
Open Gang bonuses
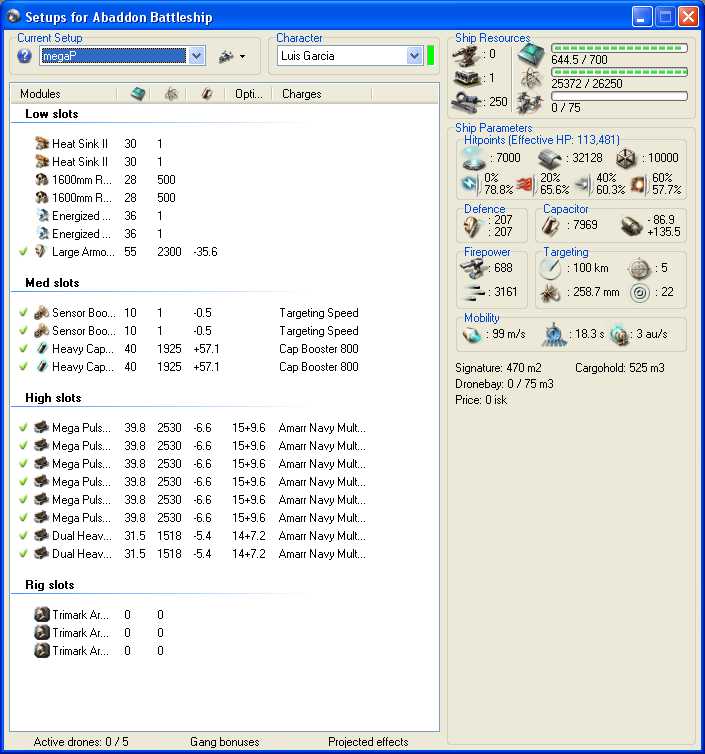[x=225, y=741]
